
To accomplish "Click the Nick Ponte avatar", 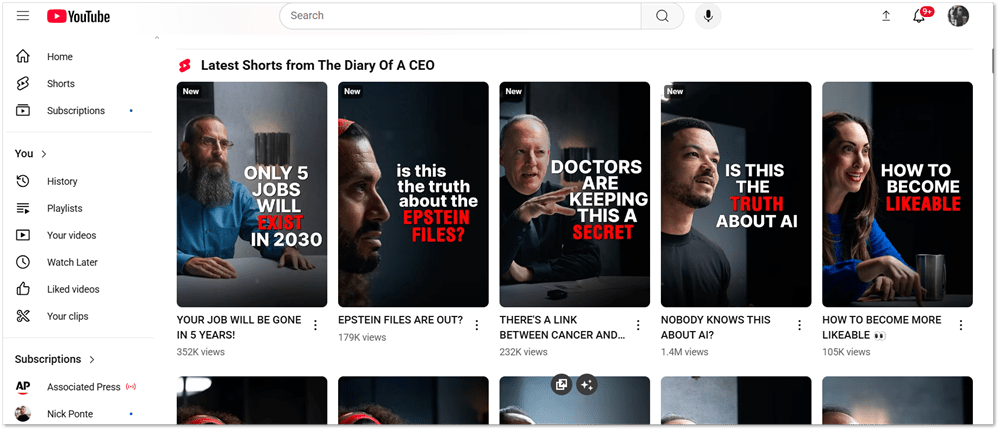I will click(x=23, y=414).
